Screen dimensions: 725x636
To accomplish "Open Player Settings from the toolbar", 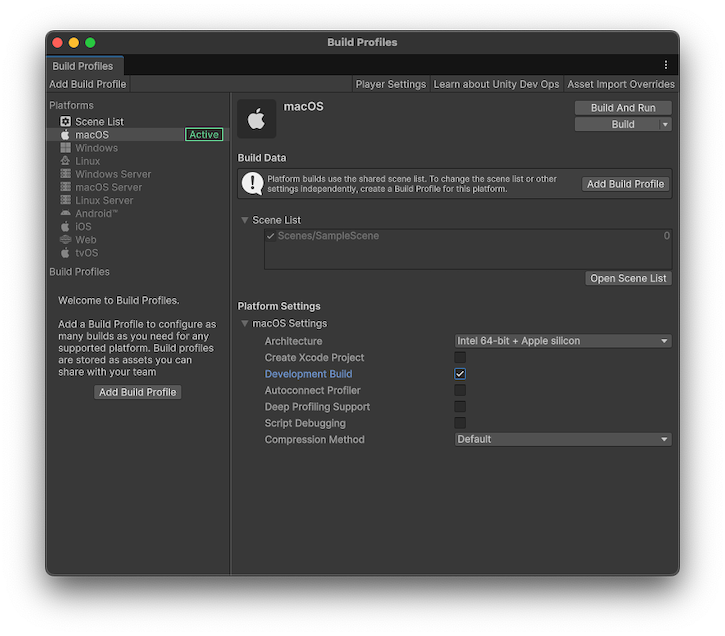I will 391,85.
